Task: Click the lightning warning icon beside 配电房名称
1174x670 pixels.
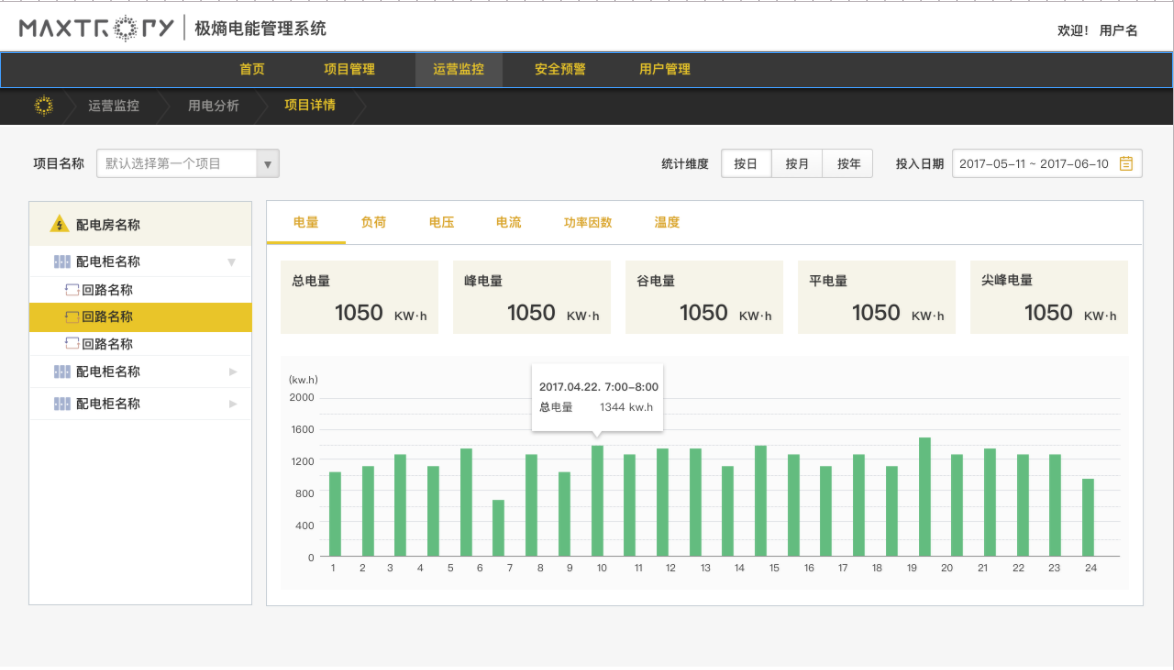Action: [x=59, y=224]
